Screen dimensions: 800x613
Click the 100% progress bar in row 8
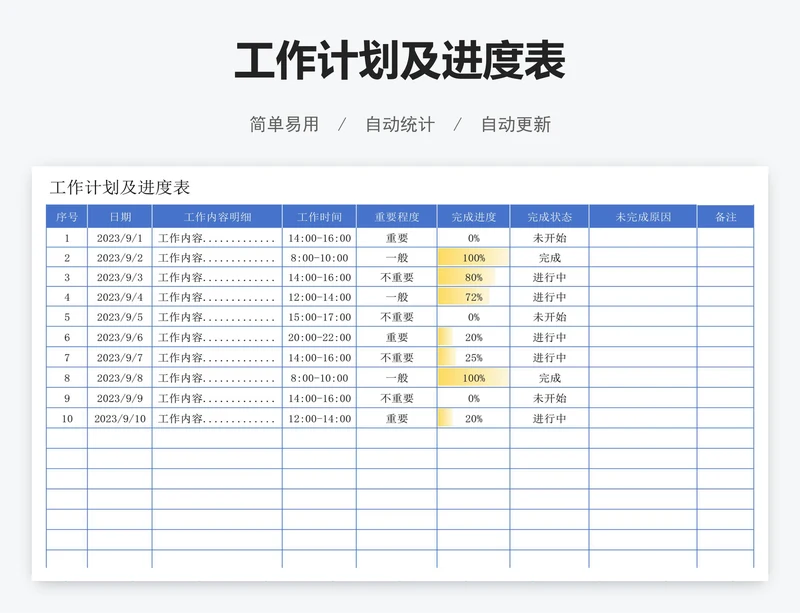(473, 378)
